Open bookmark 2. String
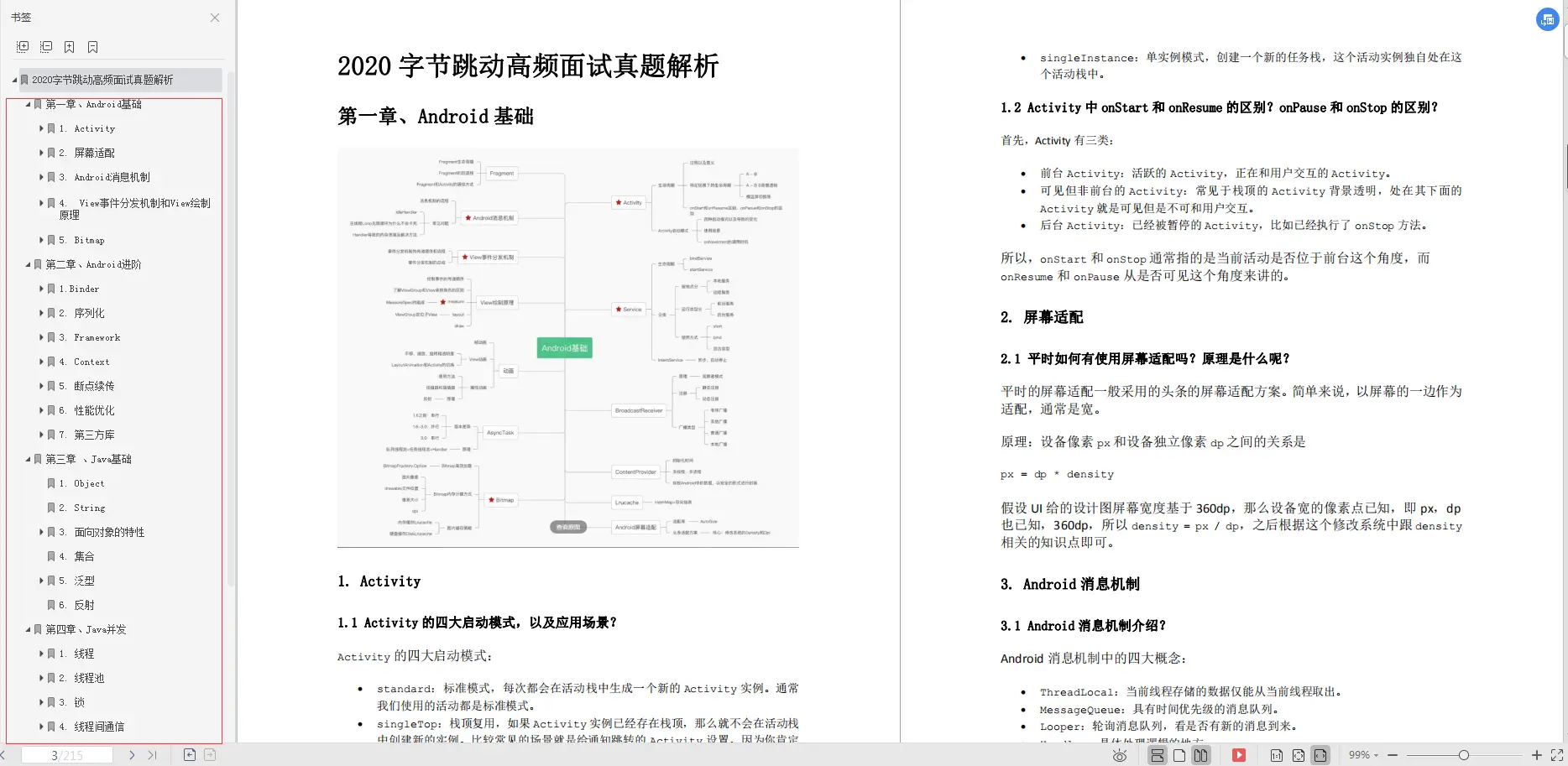Image resolution: width=1568 pixels, height=766 pixels. (x=82, y=508)
